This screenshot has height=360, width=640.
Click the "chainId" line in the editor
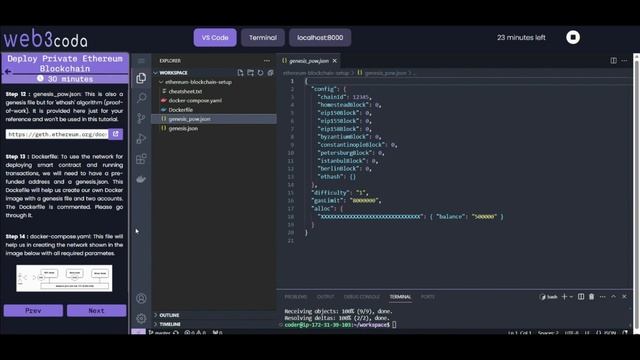click(345, 97)
